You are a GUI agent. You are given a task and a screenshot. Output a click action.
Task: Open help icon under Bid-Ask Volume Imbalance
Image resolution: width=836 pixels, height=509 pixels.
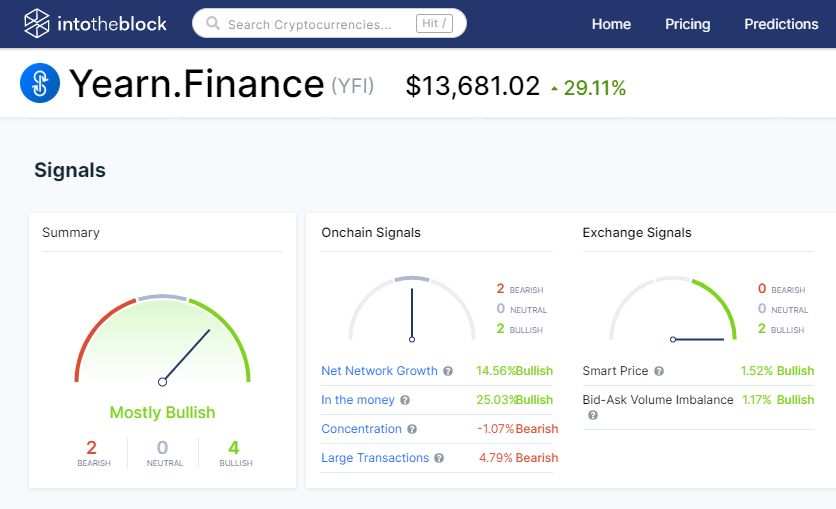click(x=592, y=415)
